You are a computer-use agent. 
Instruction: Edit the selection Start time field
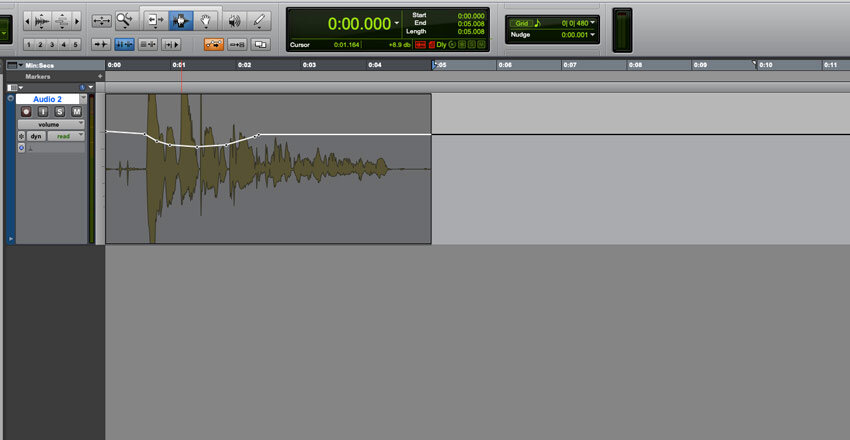tap(471, 16)
